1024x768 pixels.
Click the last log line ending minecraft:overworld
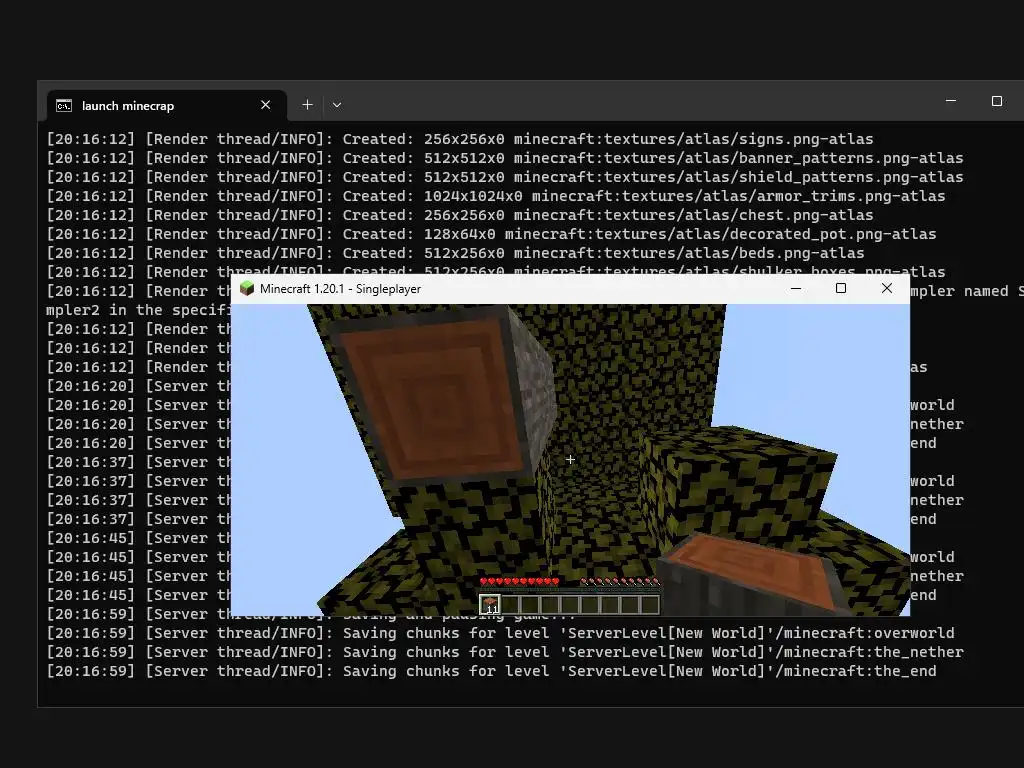click(500, 633)
